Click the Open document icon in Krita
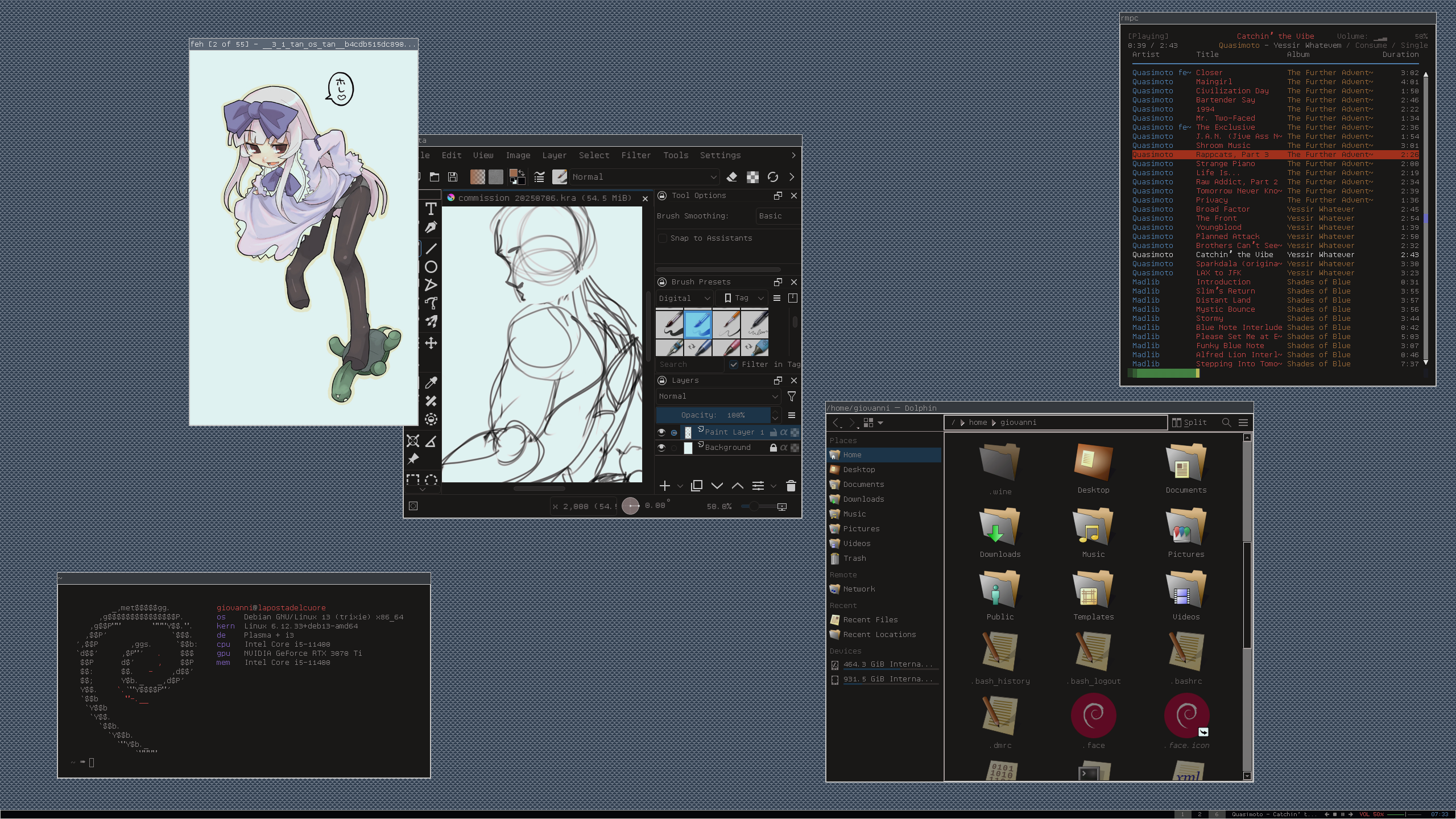 (x=435, y=177)
